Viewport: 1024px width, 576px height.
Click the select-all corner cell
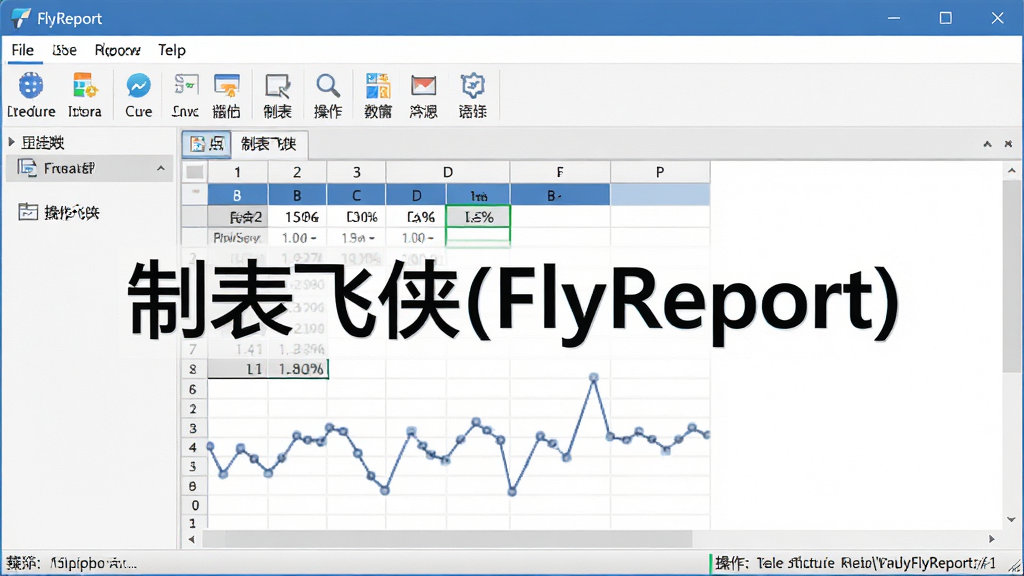click(x=195, y=172)
